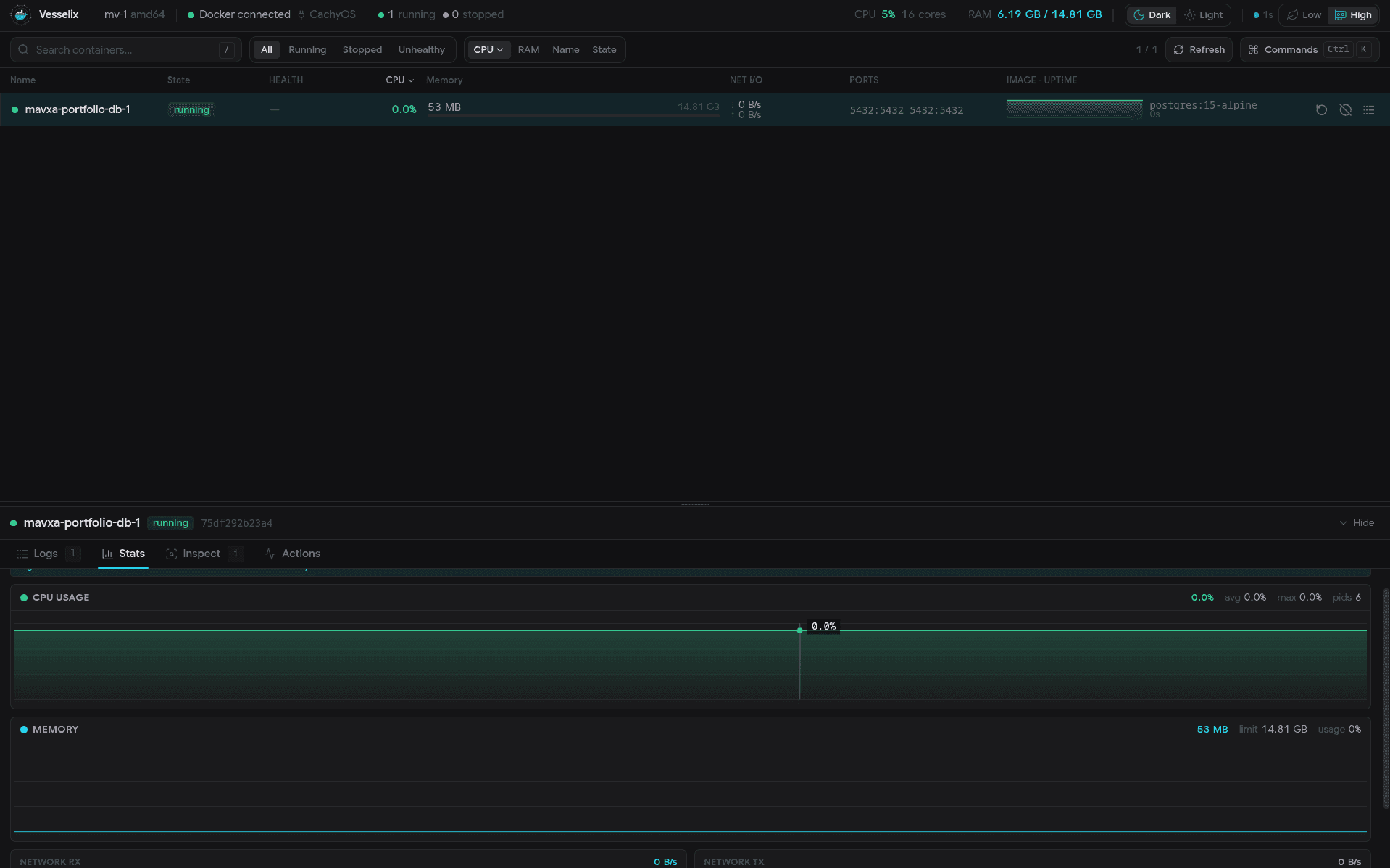Filter containers by Running
The height and width of the screenshot is (868, 1390).
(307, 50)
